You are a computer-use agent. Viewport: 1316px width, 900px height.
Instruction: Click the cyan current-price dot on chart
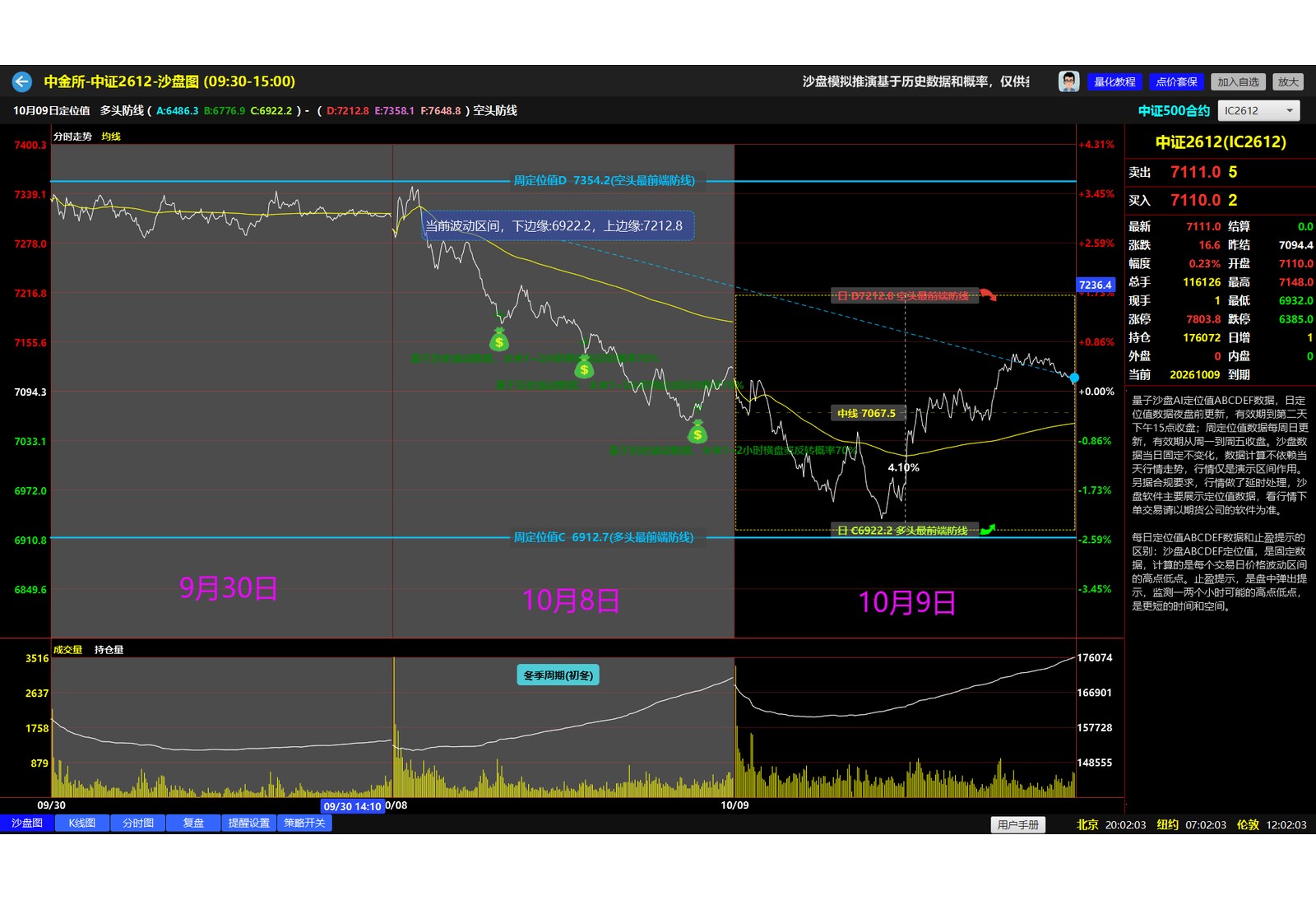[x=1074, y=378]
